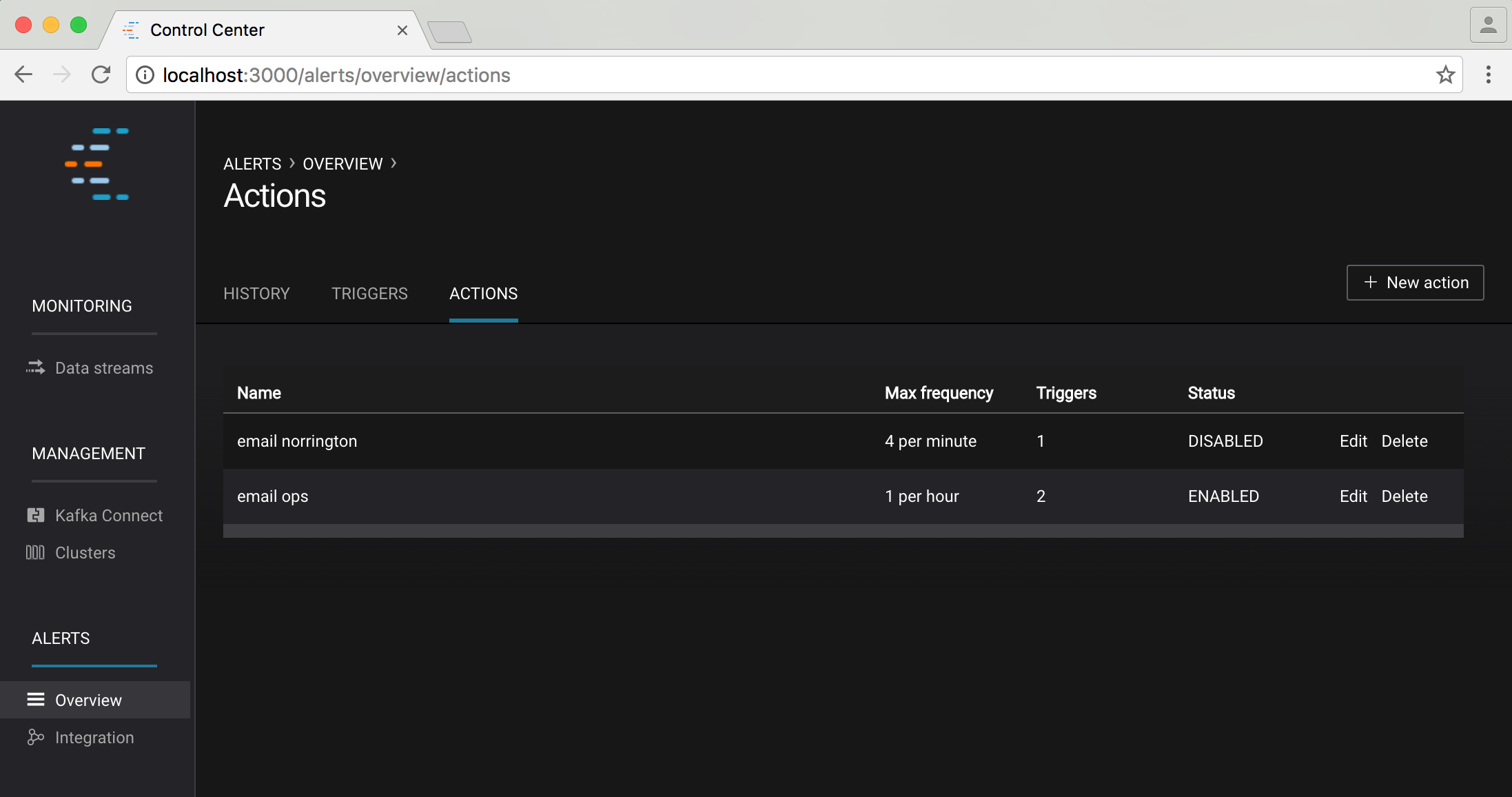Open the Kafka Connect section
This screenshot has height=797, width=1512.
click(108, 516)
